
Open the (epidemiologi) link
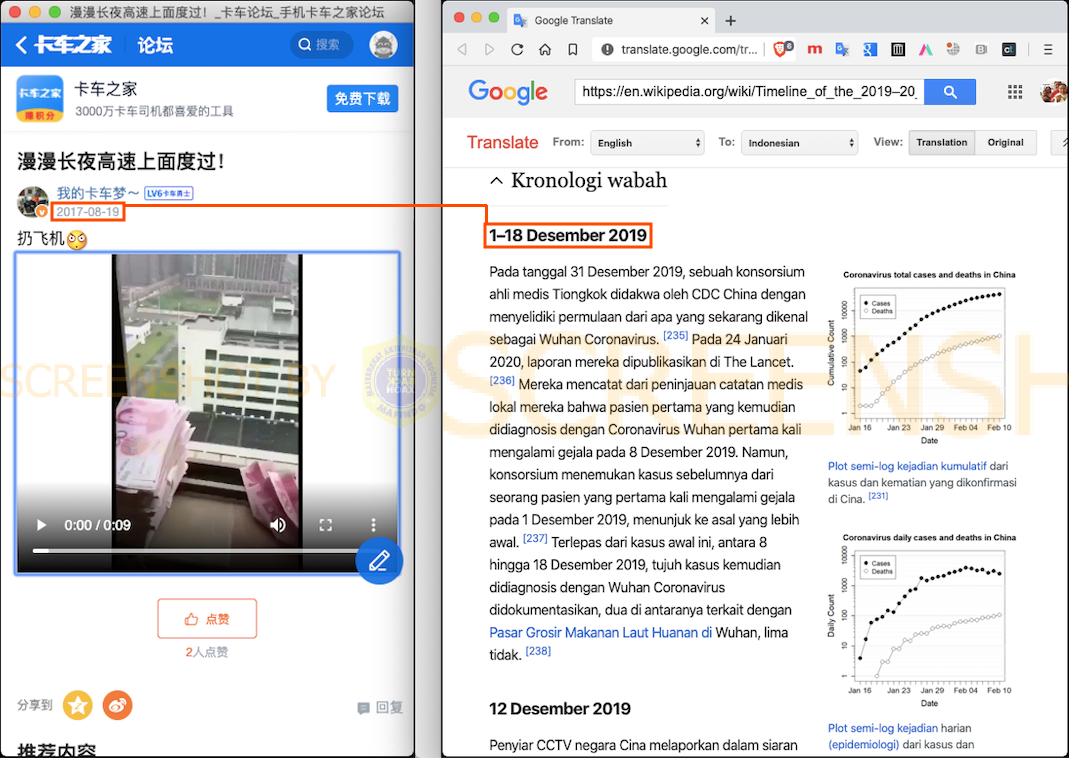[x=863, y=744]
